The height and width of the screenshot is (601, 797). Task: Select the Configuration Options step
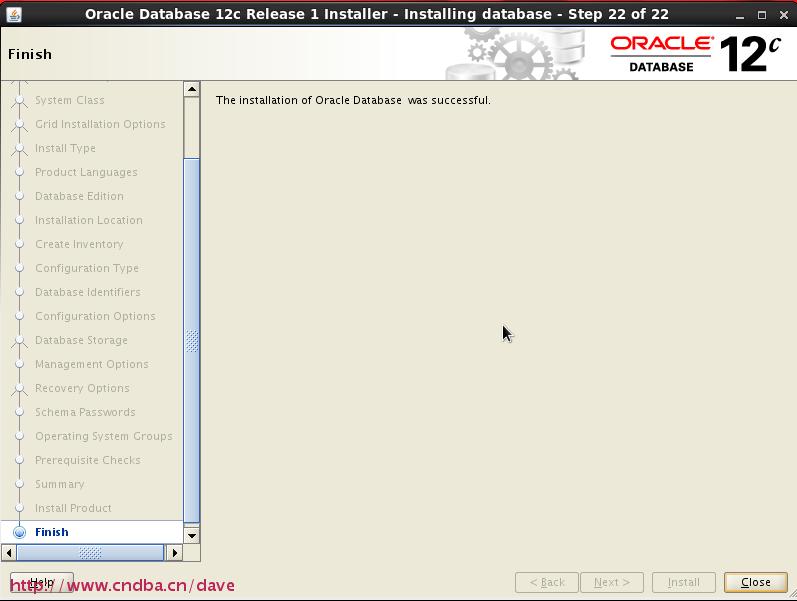click(x=95, y=316)
